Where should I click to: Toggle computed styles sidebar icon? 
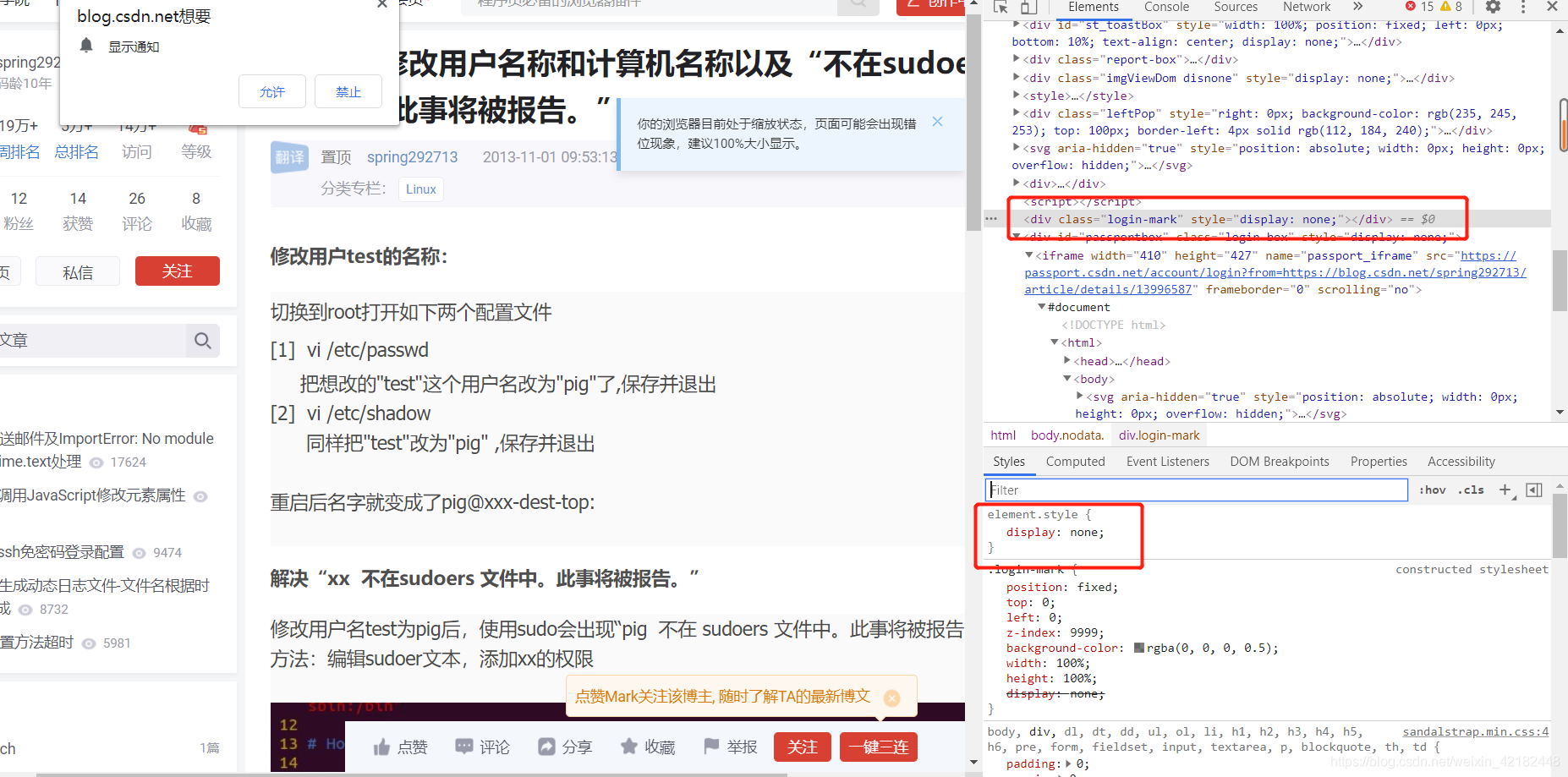point(1534,490)
